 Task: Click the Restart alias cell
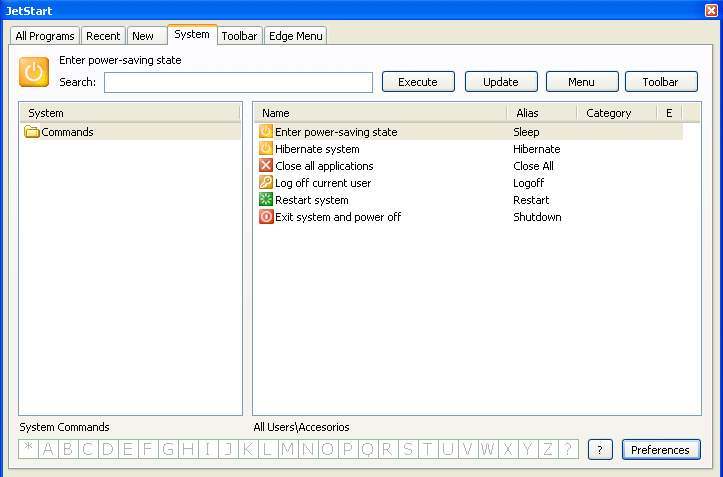click(x=531, y=200)
